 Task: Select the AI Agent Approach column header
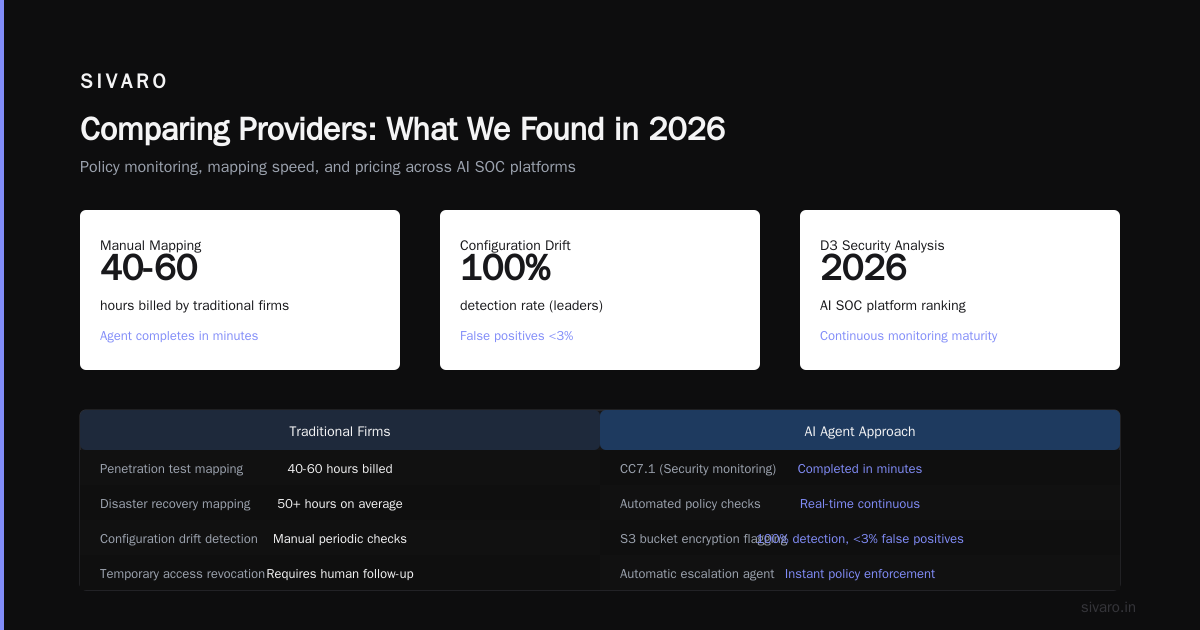[860, 431]
